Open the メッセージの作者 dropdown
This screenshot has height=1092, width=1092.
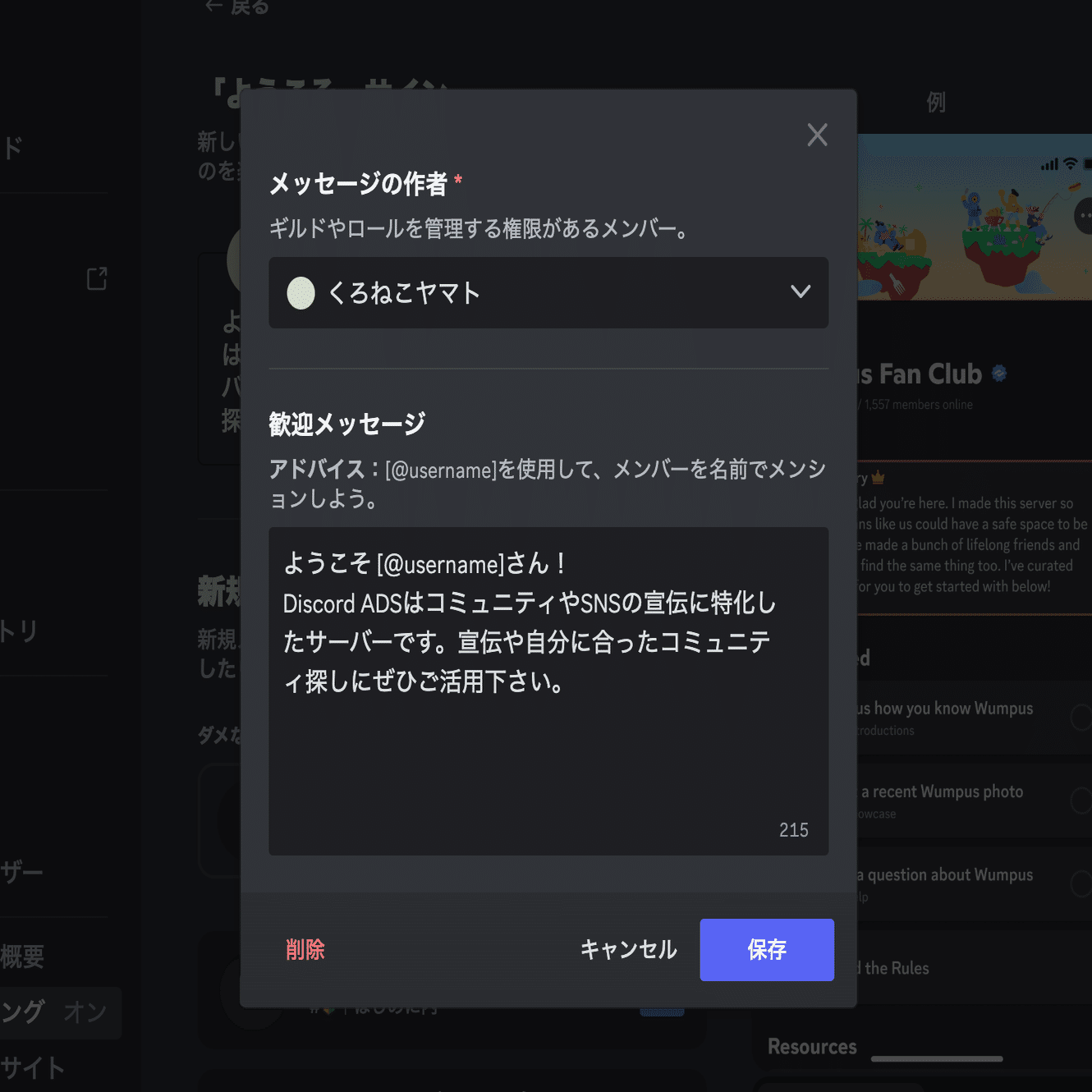click(548, 293)
